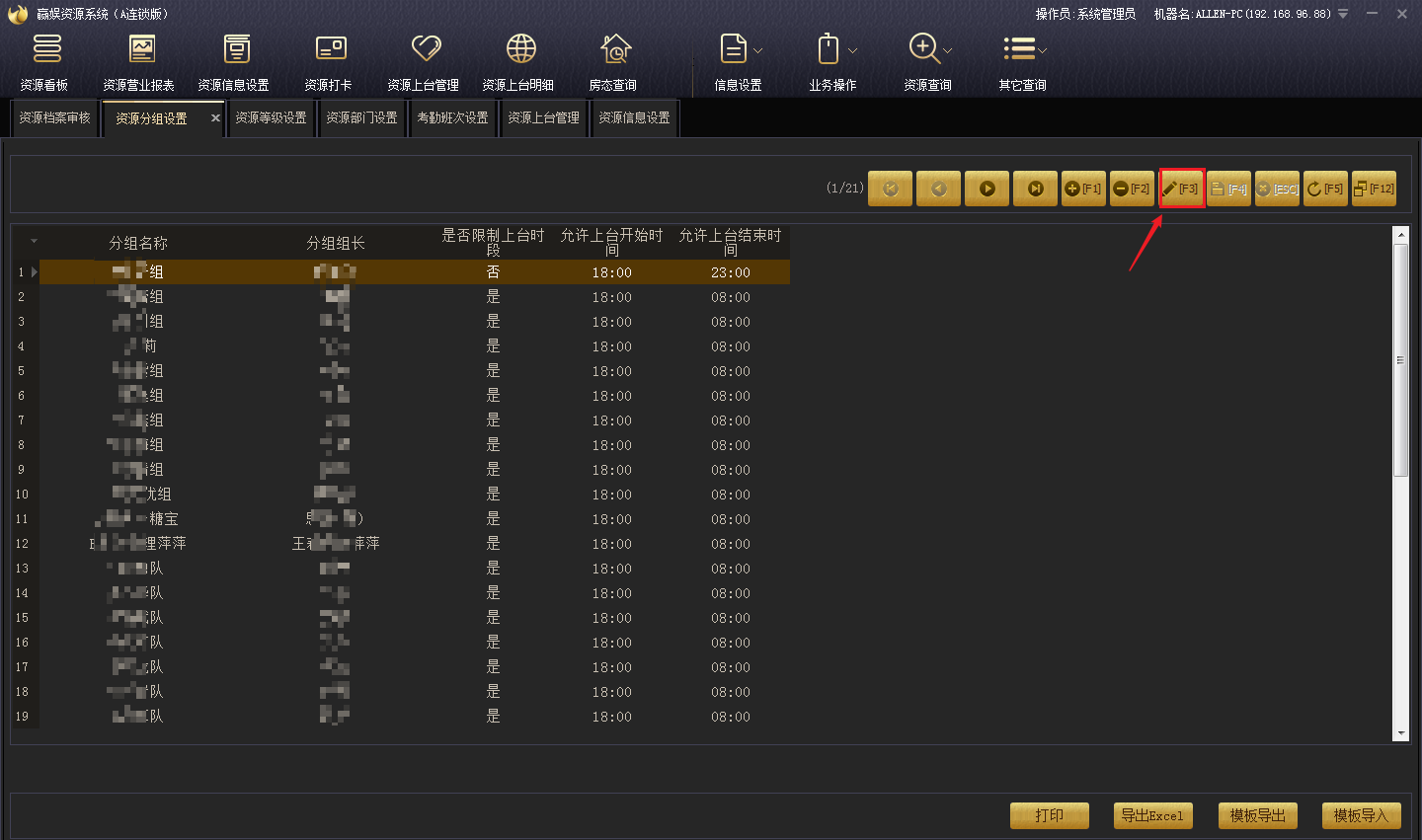
Task: Click 08:00 end time in row 15
Action: [731, 618]
